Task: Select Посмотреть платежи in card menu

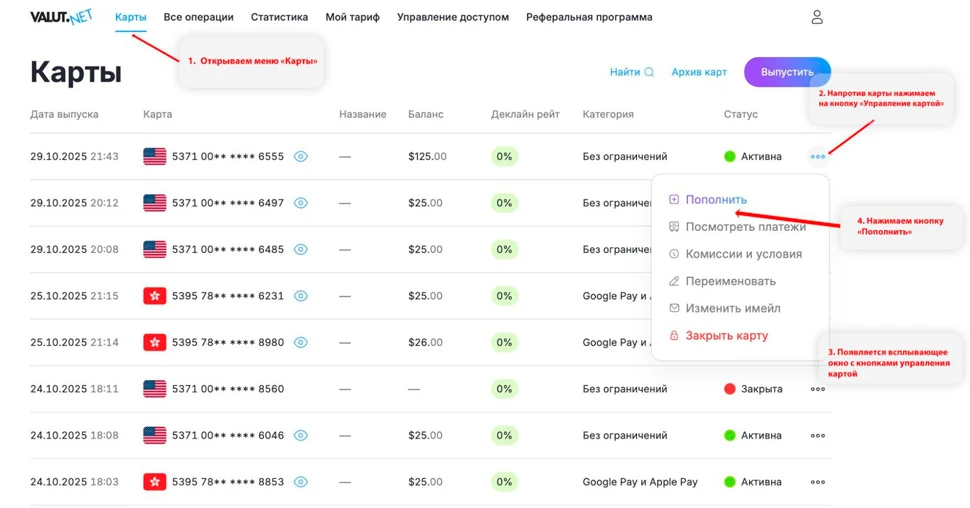Action: [x=745, y=226]
